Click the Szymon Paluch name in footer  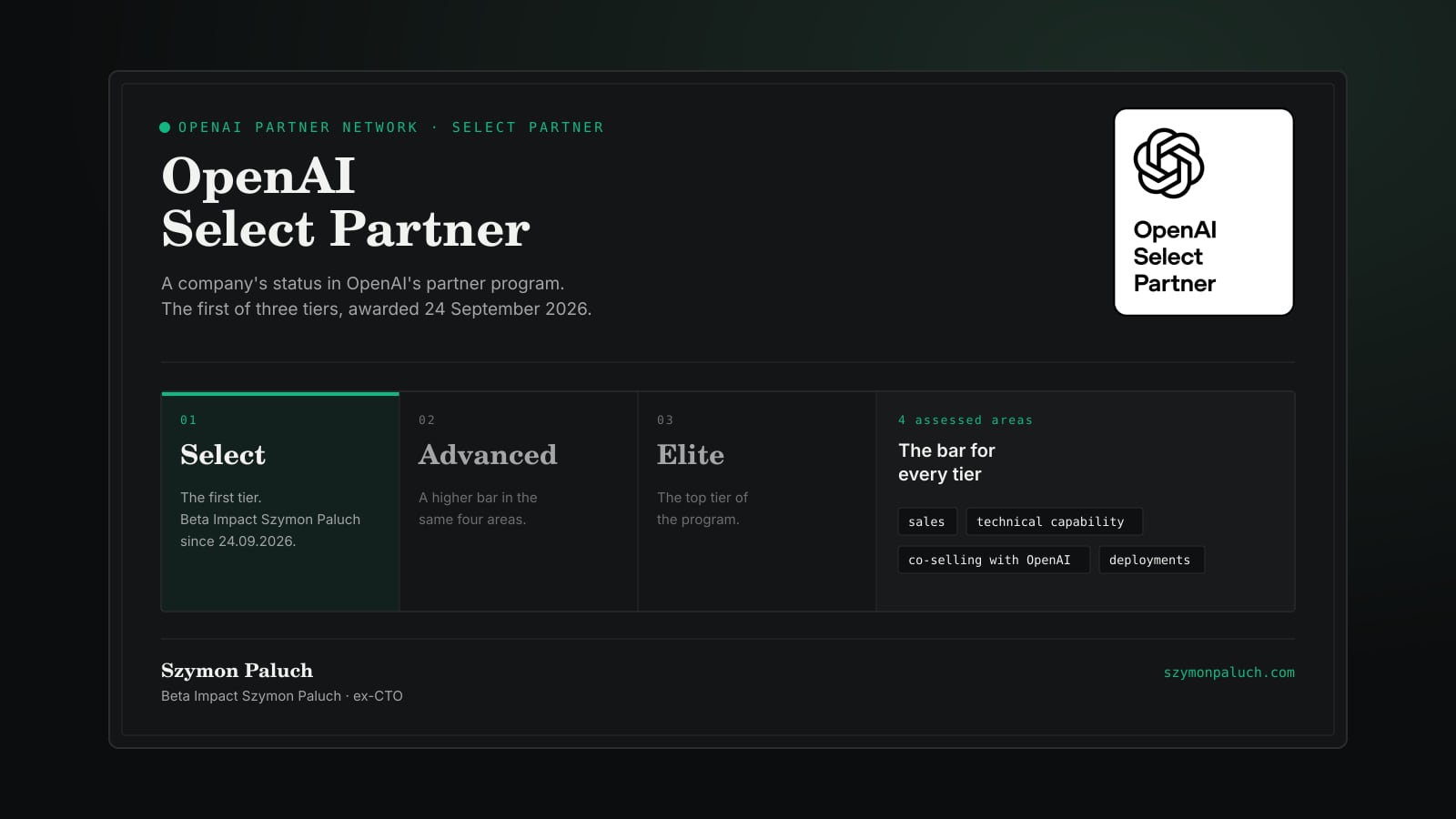click(x=237, y=671)
